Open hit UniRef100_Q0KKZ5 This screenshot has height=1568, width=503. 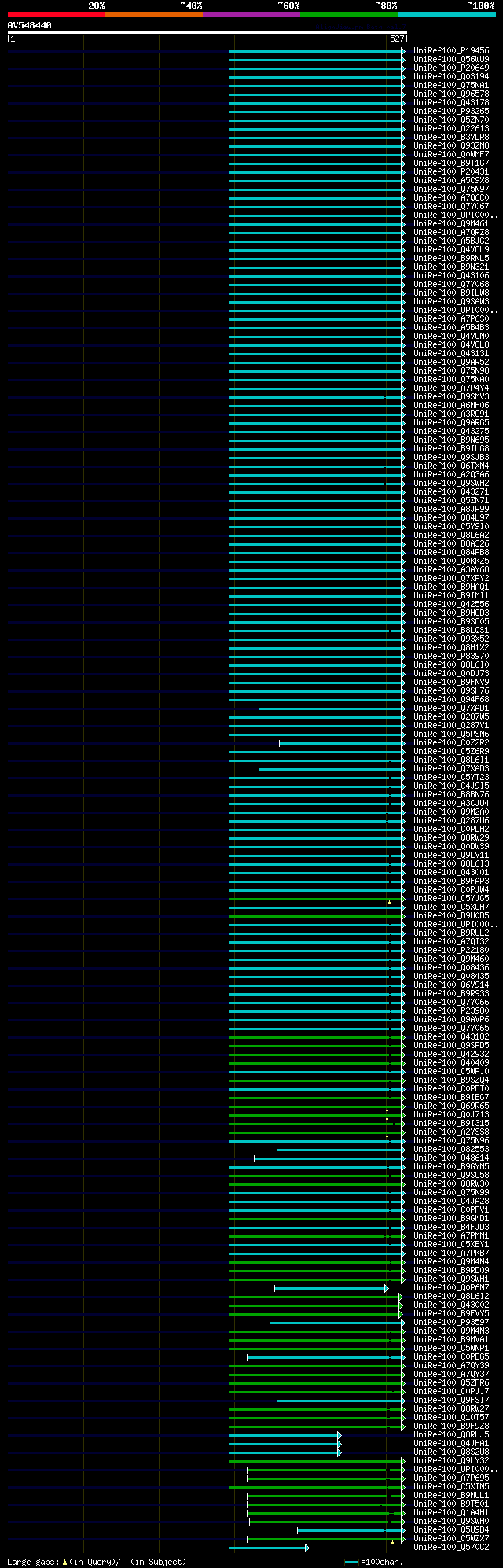pyautogui.click(x=451, y=561)
